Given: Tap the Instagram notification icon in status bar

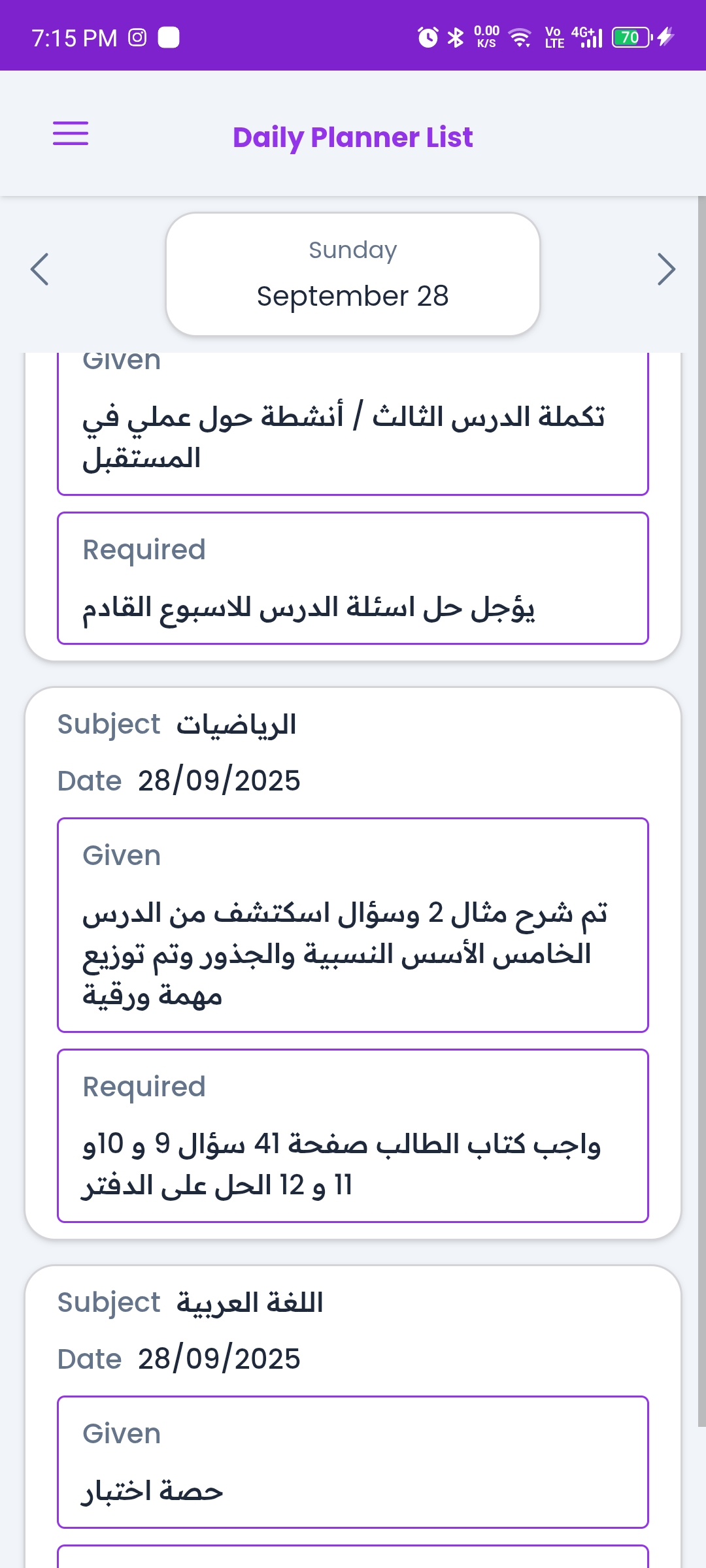Looking at the screenshot, I should pyautogui.click(x=137, y=37).
